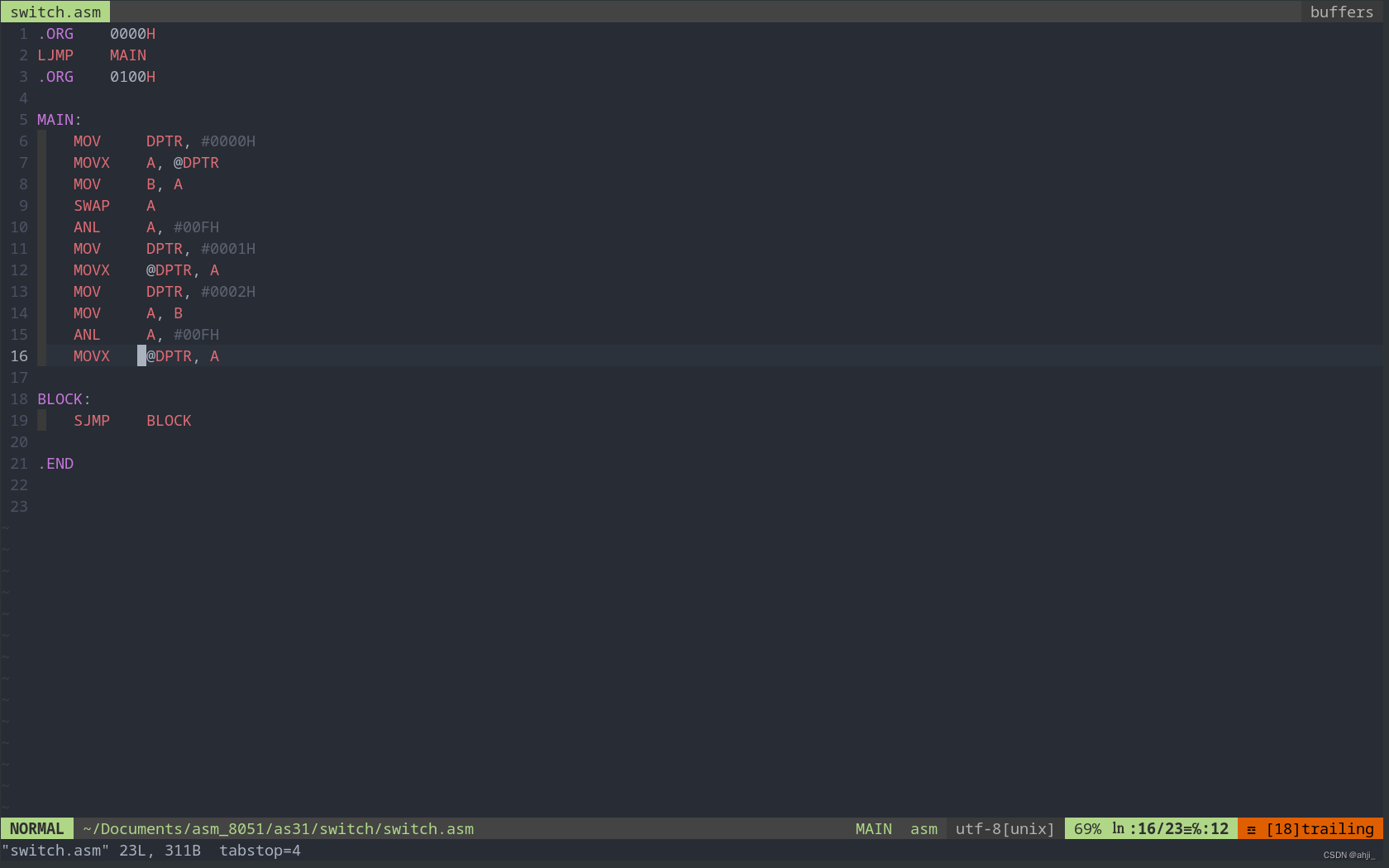Click .ORG directive on line 3
The height and width of the screenshot is (868, 1389).
[55, 77]
